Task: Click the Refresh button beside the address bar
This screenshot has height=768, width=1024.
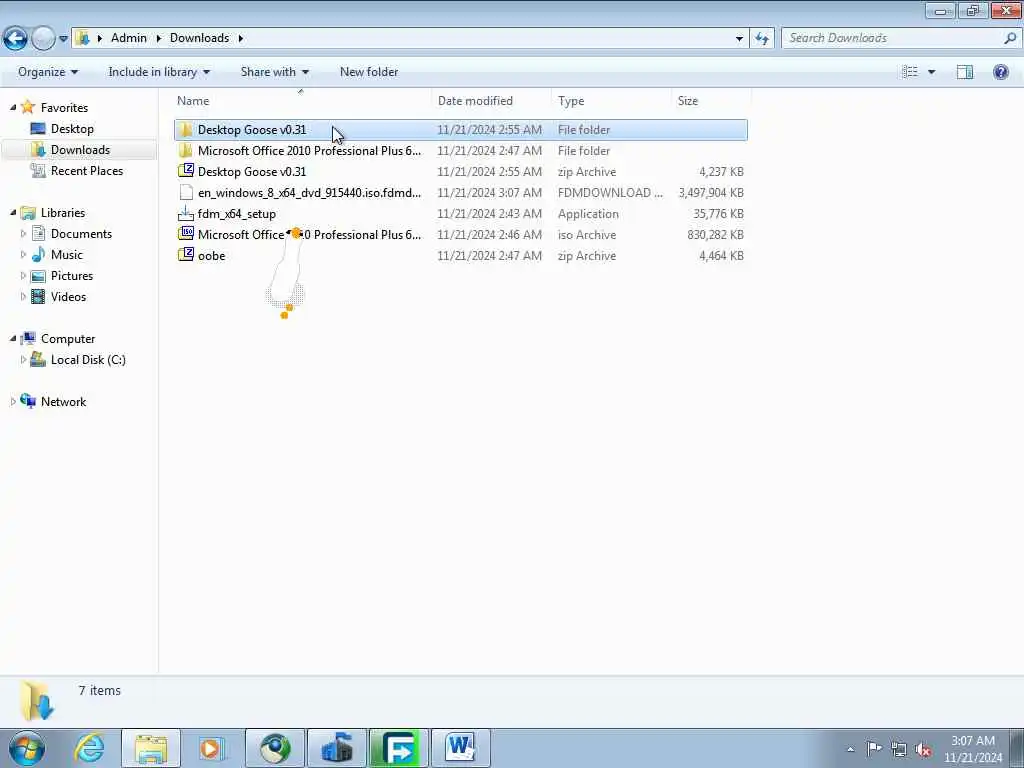Action: point(761,39)
